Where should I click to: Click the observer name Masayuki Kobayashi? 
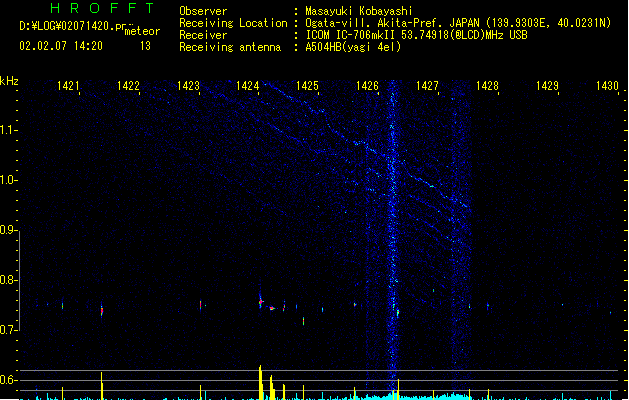pyautogui.click(x=359, y=11)
